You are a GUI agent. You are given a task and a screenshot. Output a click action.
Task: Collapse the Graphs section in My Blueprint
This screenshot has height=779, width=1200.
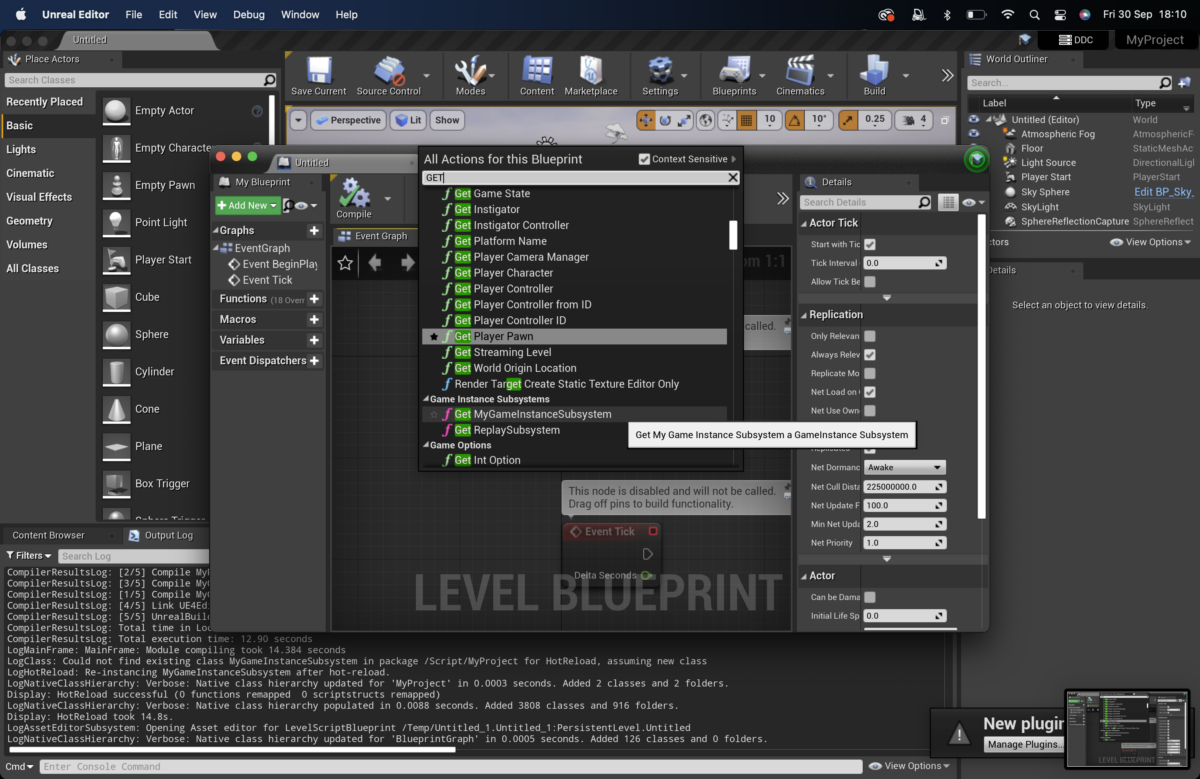tap(215, 231)
